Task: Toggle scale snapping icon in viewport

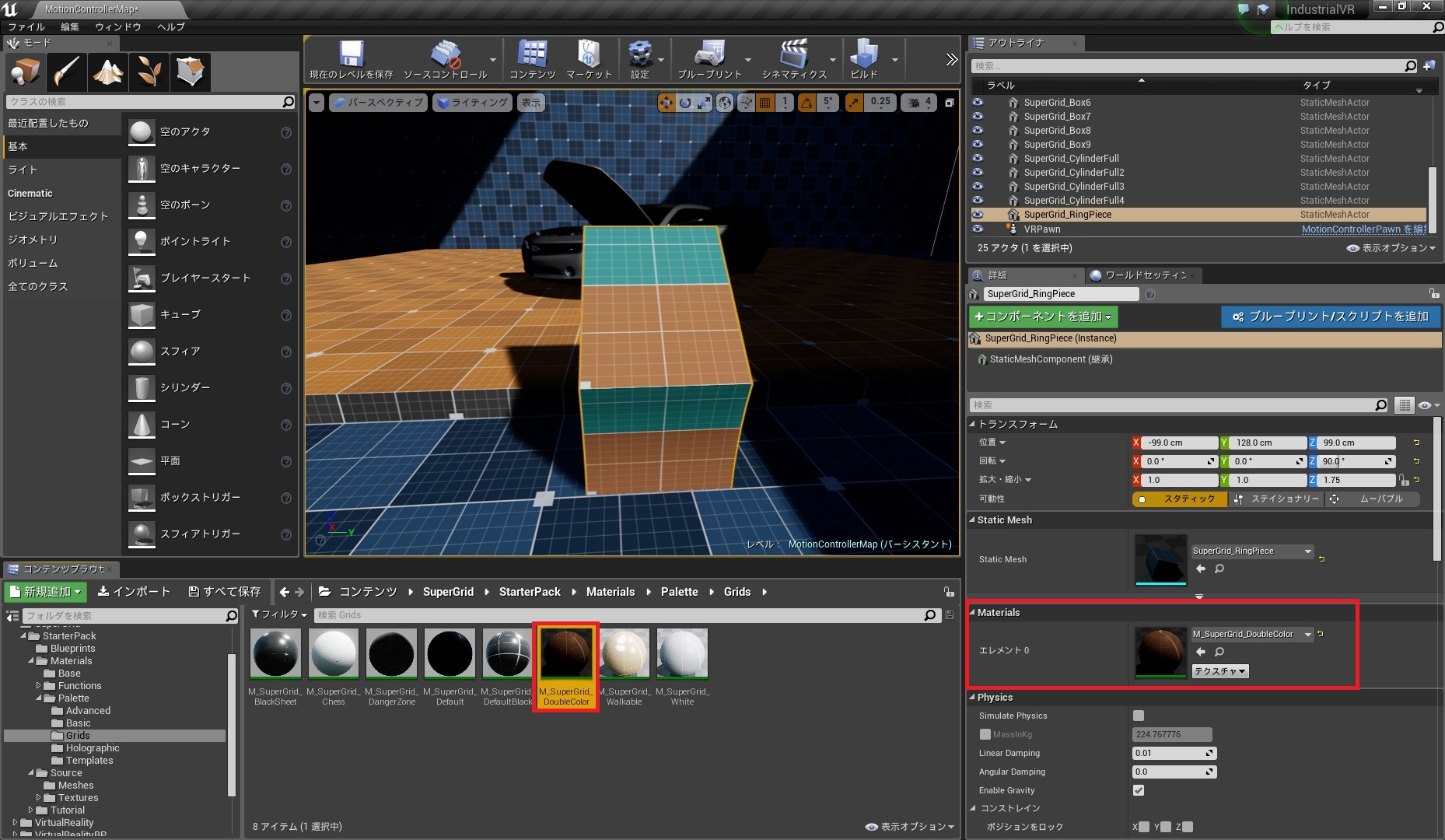Action: (x=854, y=103)
